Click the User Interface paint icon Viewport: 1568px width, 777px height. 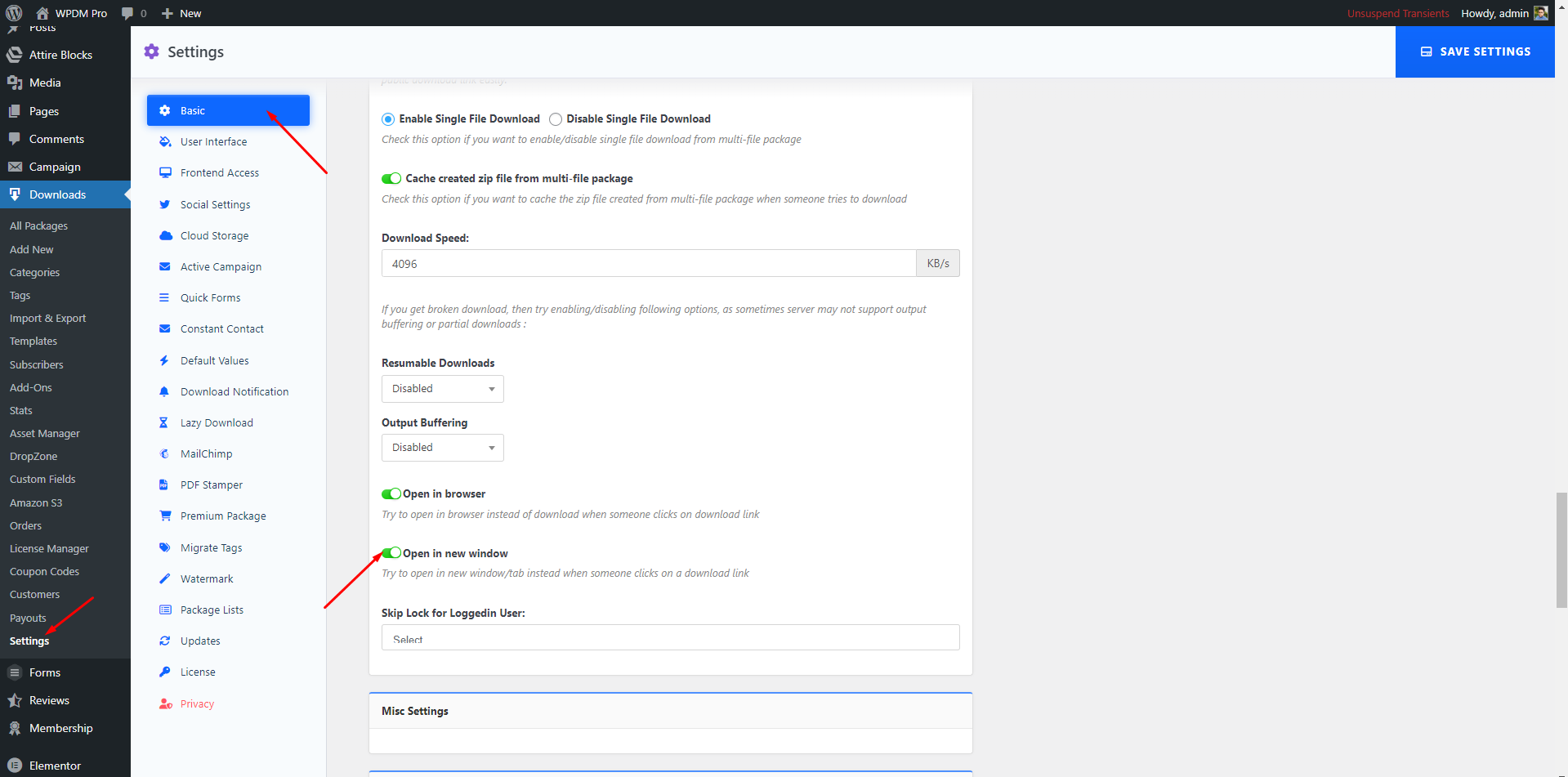coord(165,141)
